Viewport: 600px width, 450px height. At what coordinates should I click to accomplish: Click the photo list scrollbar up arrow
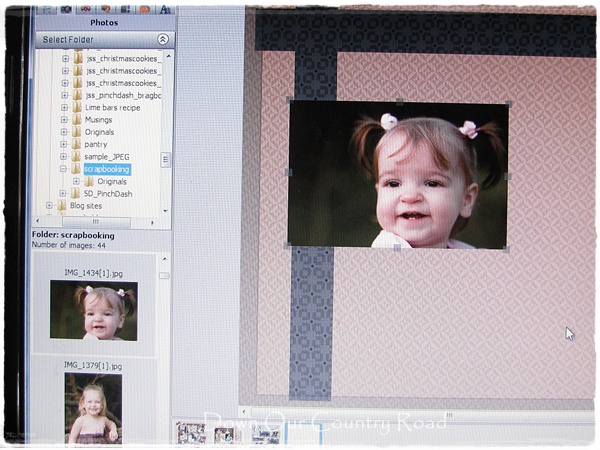click(x=165, y=259)
